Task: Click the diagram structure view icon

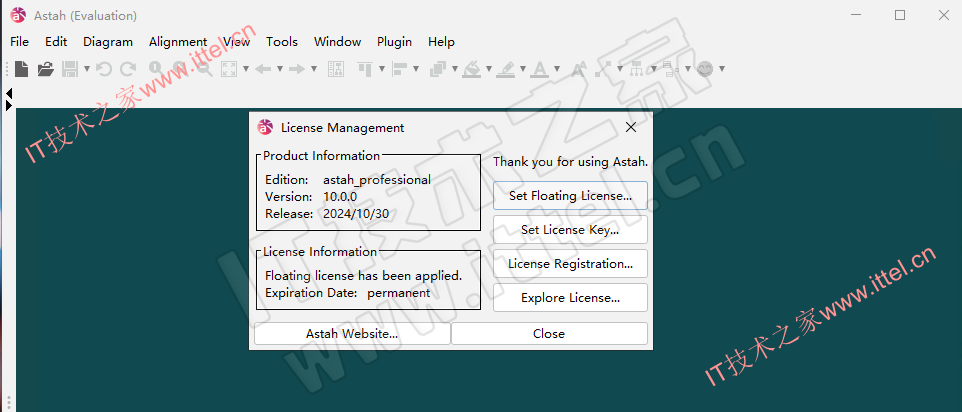Action: tap(336, 69)
